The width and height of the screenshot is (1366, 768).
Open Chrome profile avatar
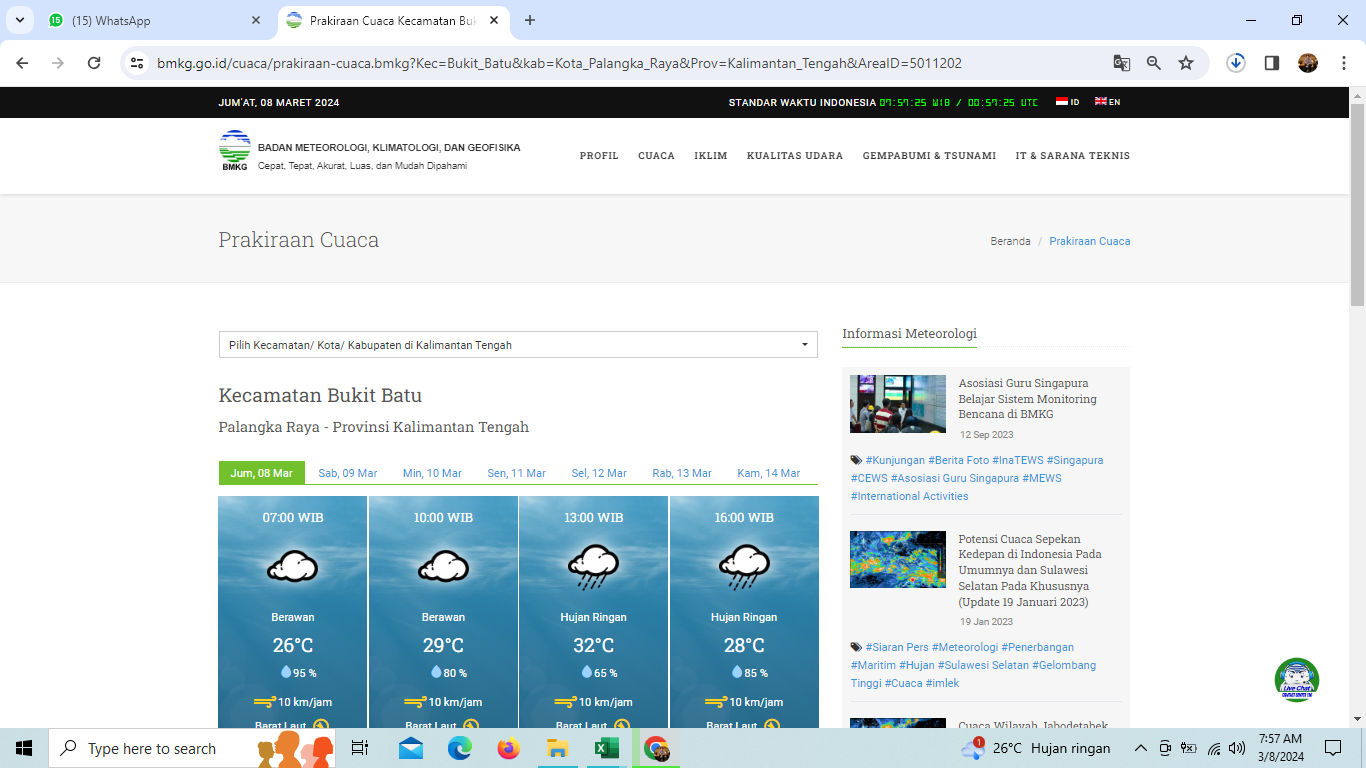coord(1308,63)
